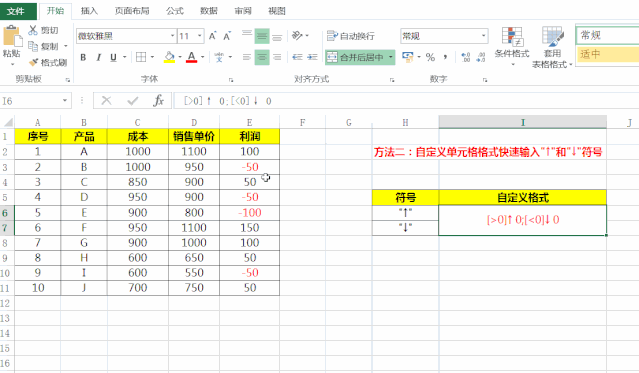Click the phonetic guide 文 icon
Image resolution: width=639 pixels, height=373 pixels.
[219, 57]
